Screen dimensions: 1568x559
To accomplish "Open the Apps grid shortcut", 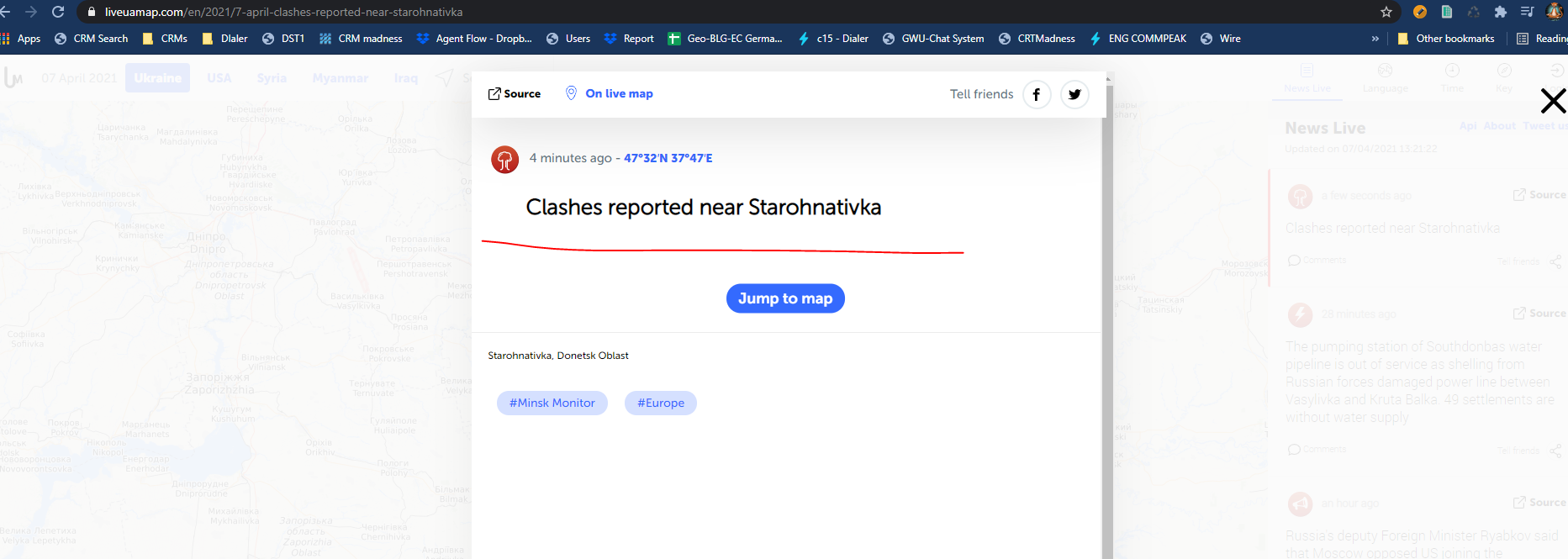I will click(x=22, y=39).
